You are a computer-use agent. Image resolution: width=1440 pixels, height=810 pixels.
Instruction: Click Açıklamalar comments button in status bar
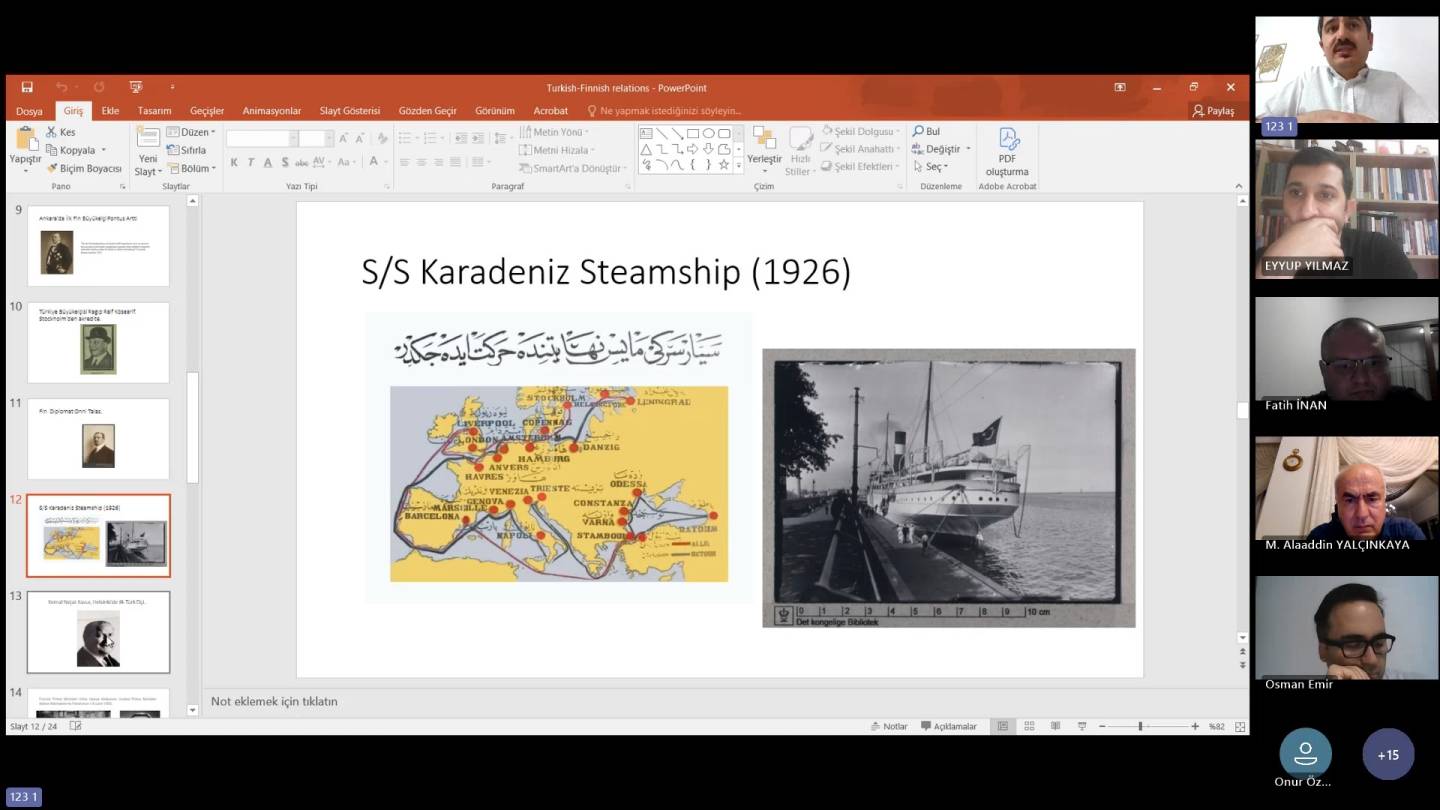click(948, 726)
